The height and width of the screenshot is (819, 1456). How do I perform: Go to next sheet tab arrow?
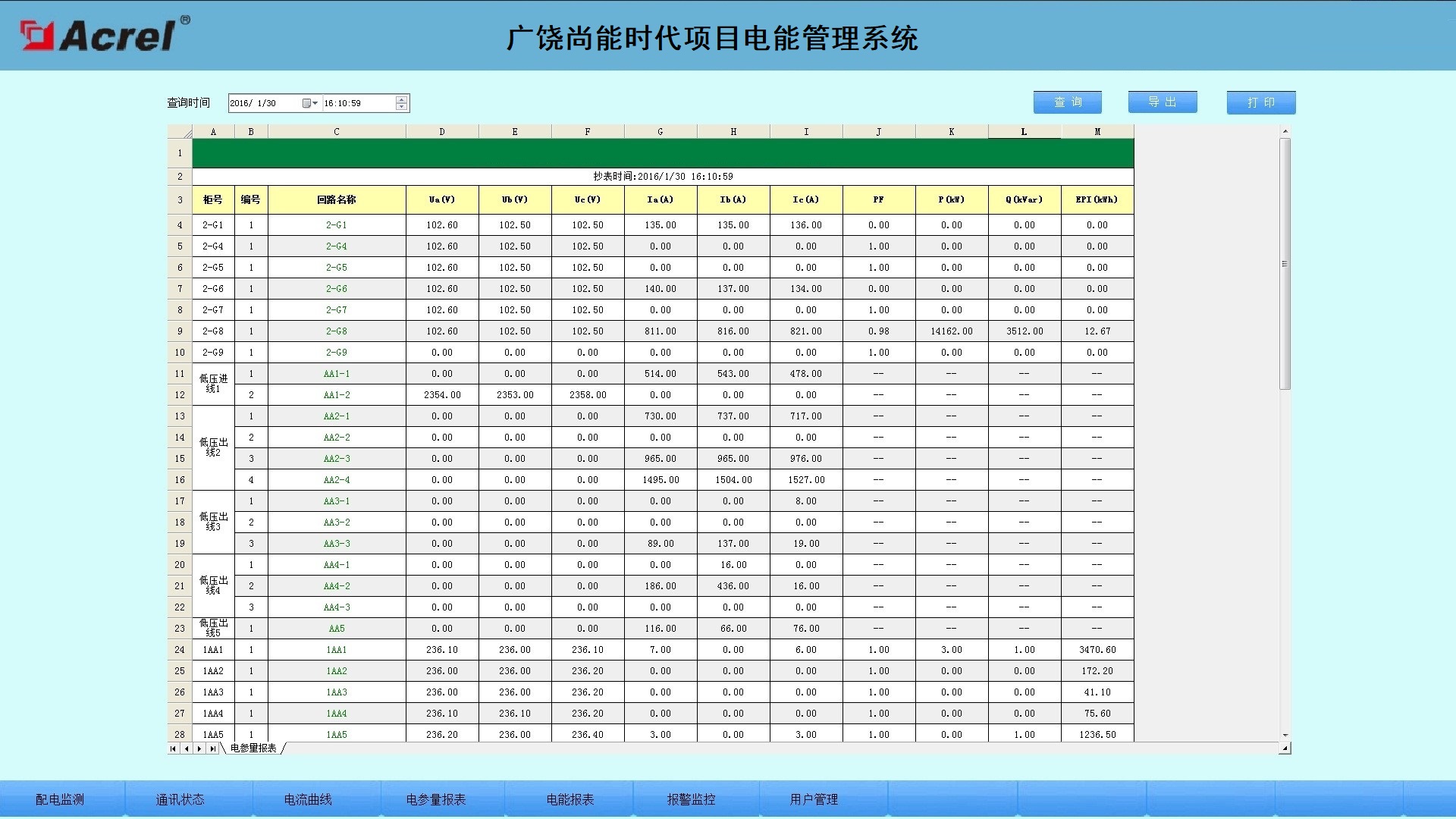click(199, 748)
